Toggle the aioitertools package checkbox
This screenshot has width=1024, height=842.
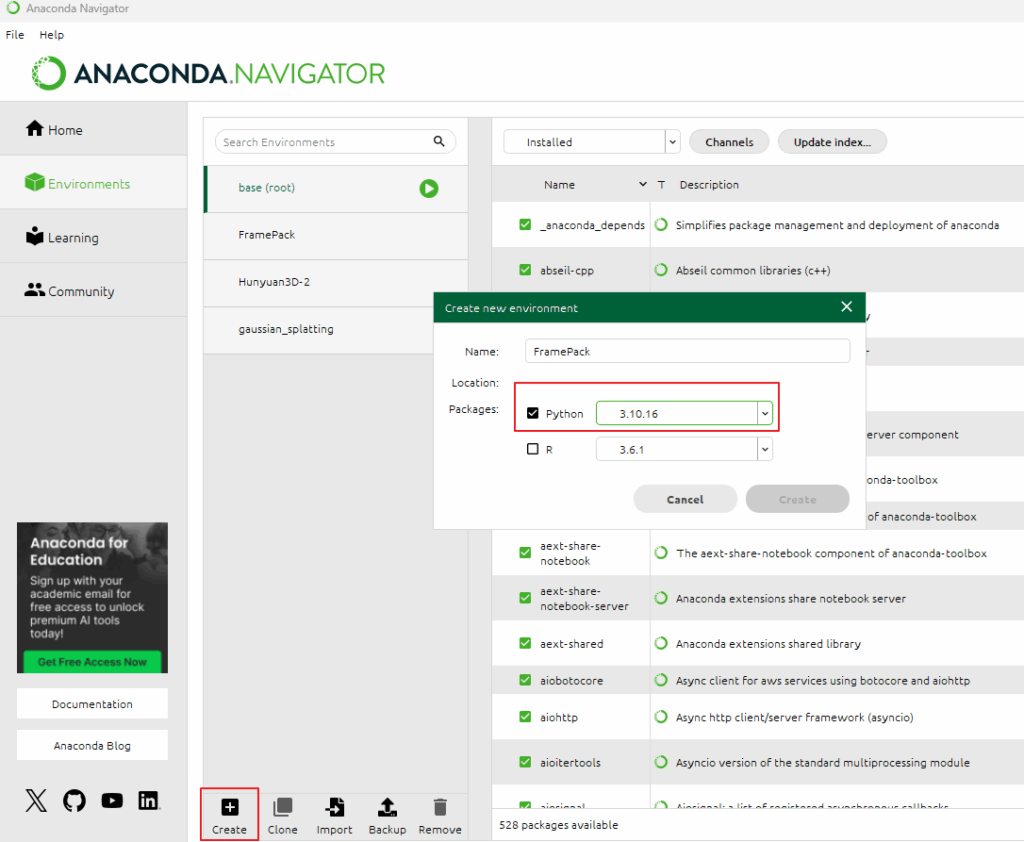(525, 762)
